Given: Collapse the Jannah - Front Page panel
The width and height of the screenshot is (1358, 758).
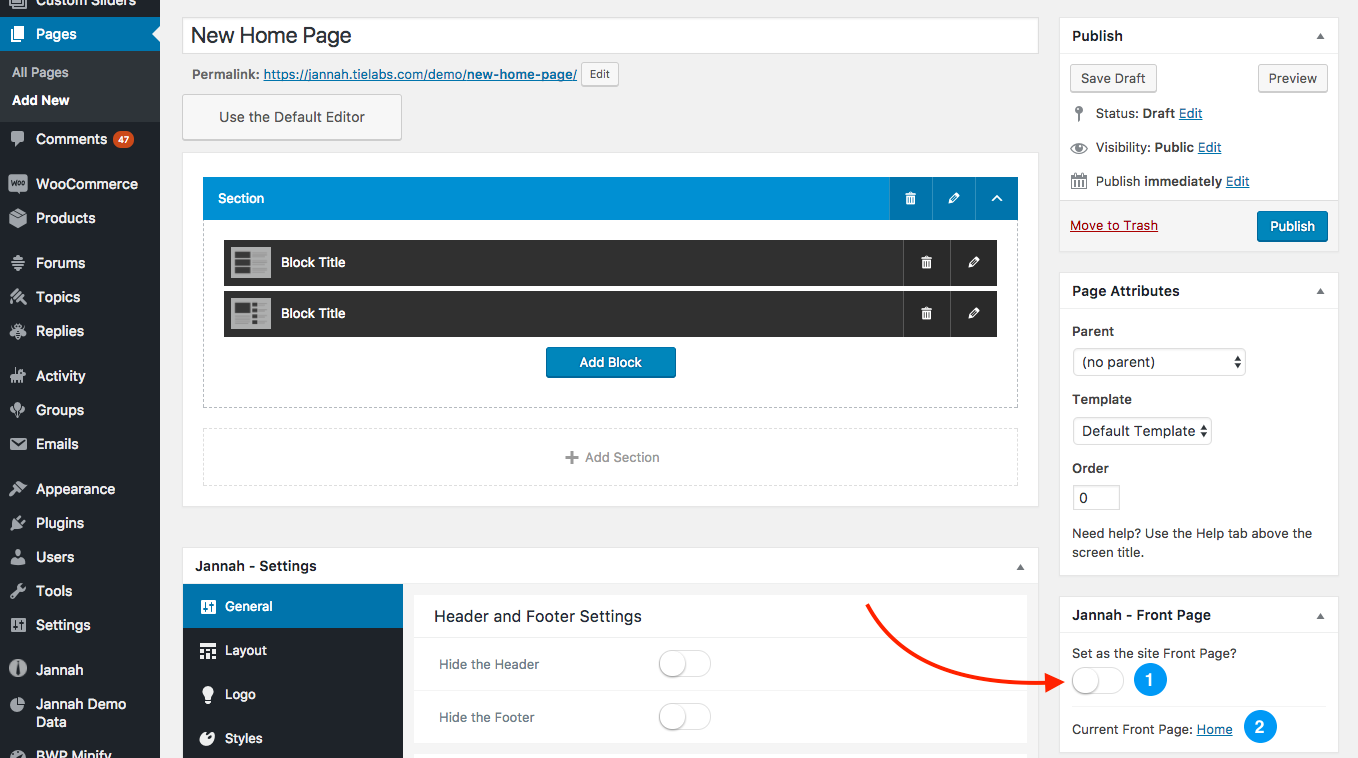Looking at the screenshot, I should coord(1320,615).
